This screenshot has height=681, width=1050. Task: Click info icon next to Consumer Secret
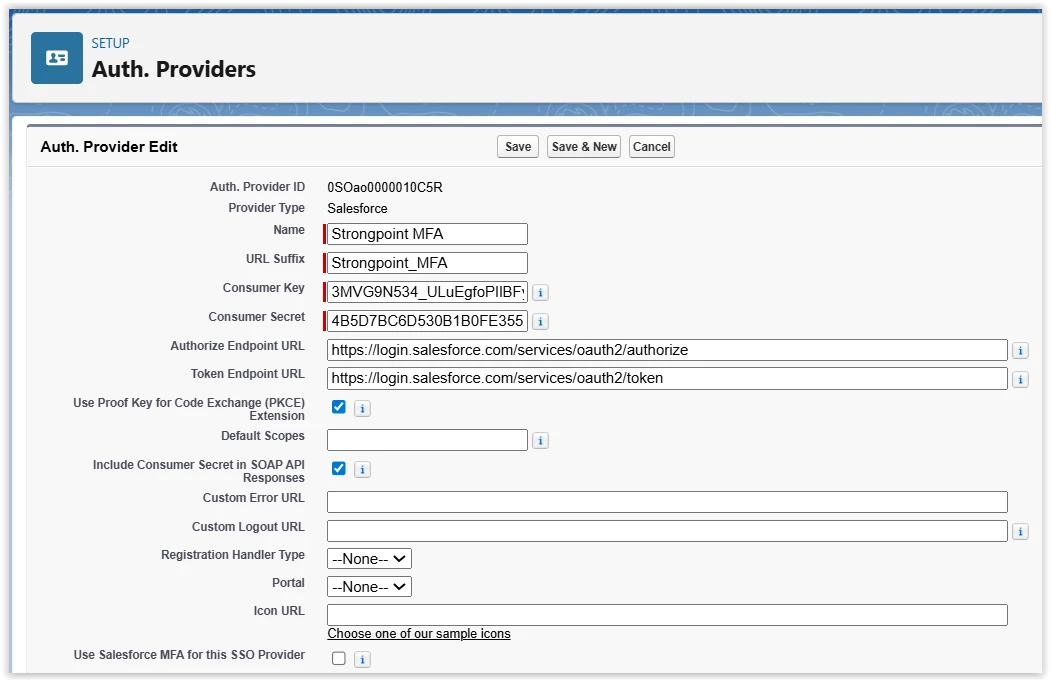[x=540, y=322]
